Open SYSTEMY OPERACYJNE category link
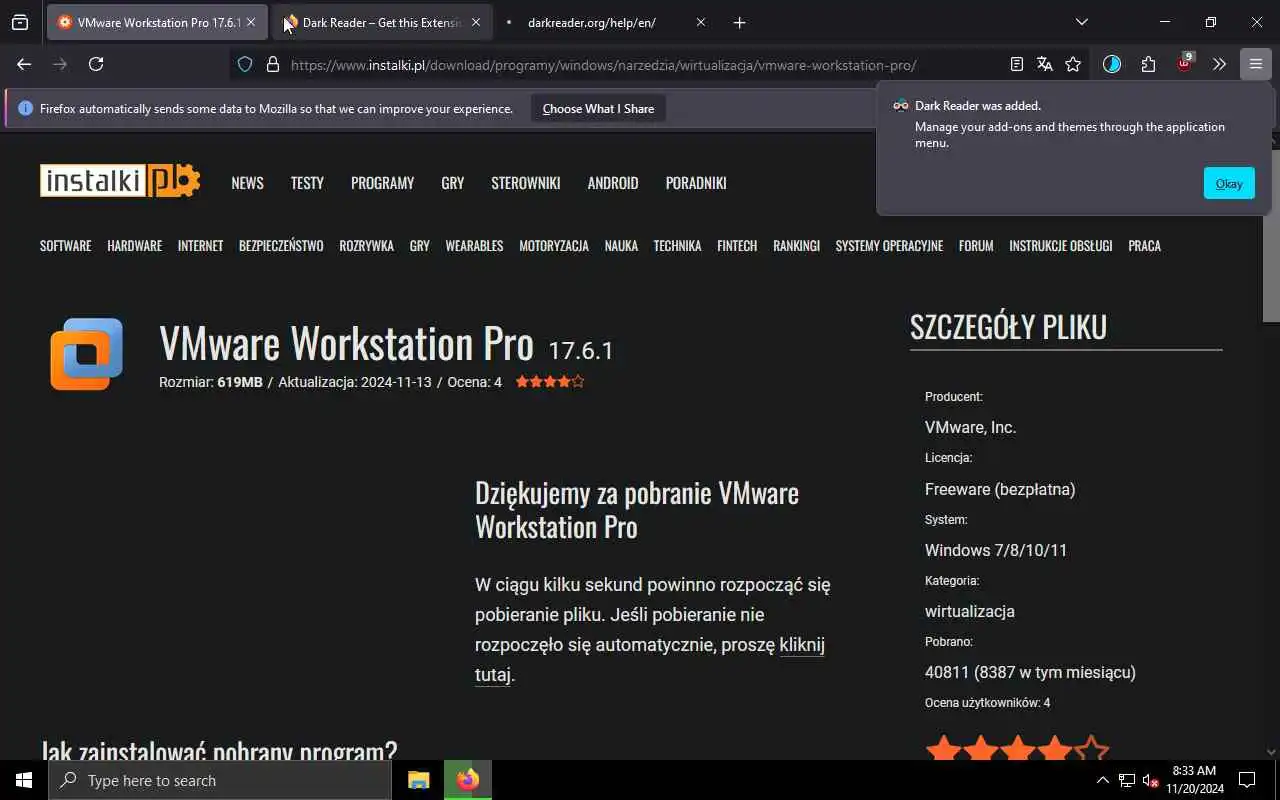This screenshot has height=800, width=1280. click(889, 246)
